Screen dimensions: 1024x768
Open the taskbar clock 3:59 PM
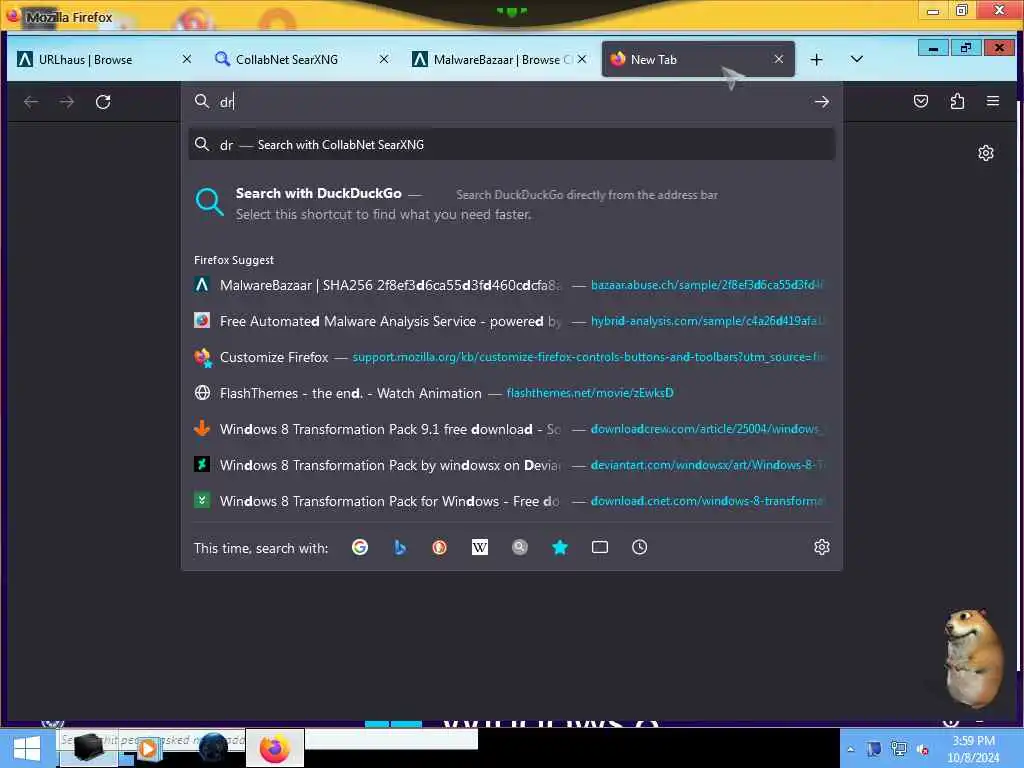[x=973, y=749]
